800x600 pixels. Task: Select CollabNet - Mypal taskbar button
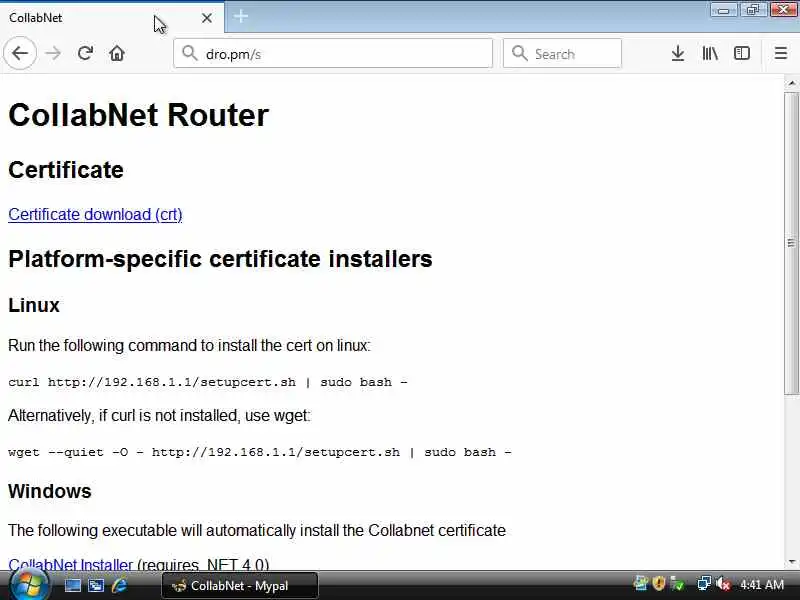[x=240, y=586]
